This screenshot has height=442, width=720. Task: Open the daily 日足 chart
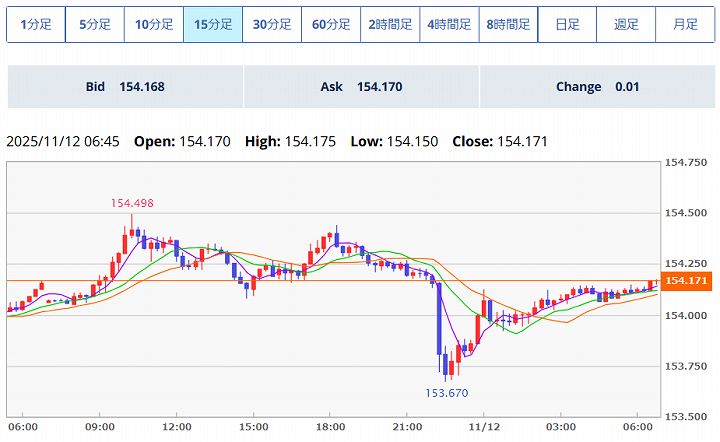tap(566, 24)
